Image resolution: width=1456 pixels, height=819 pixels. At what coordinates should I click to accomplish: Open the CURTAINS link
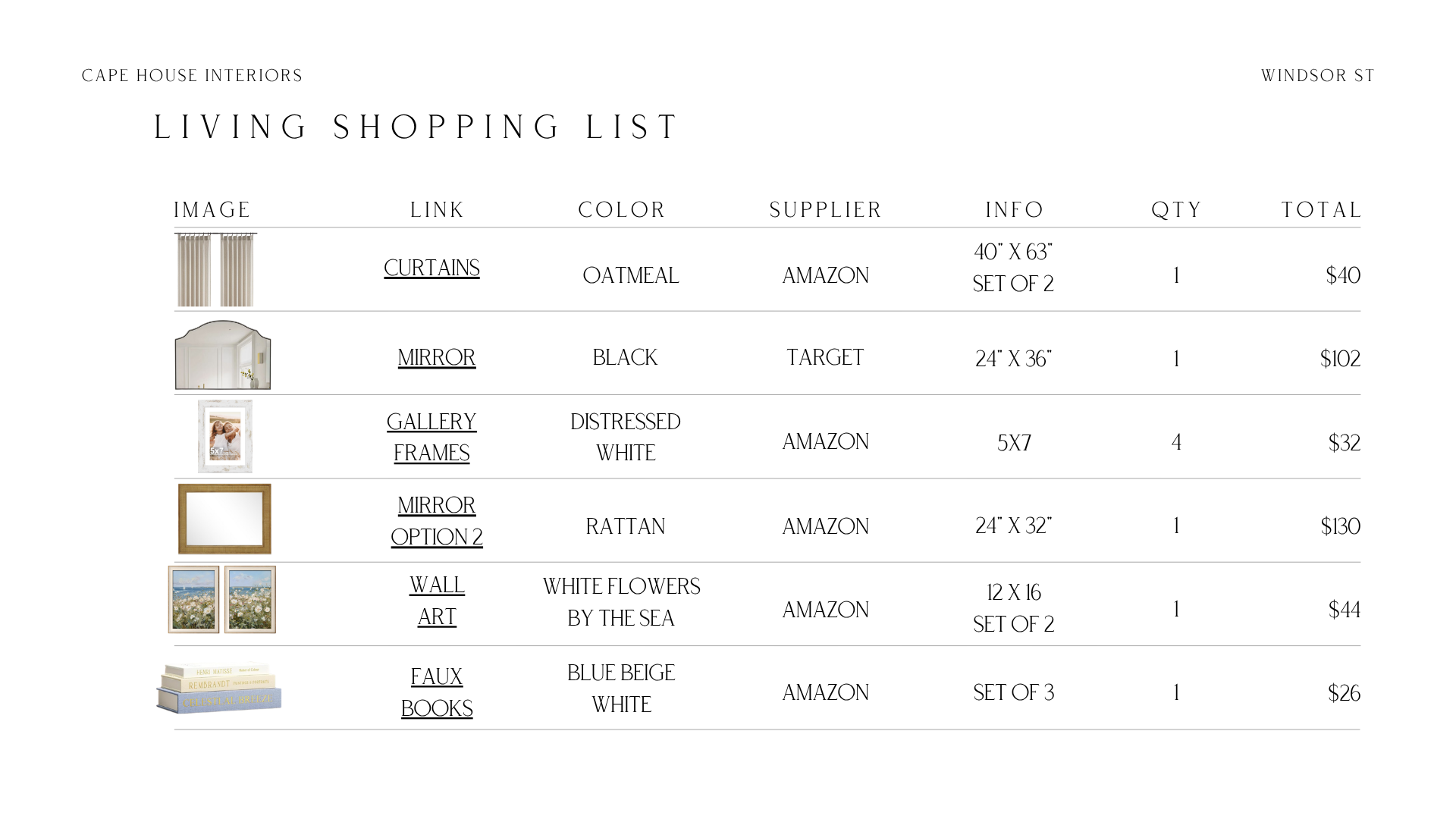(x=431, y=268)
